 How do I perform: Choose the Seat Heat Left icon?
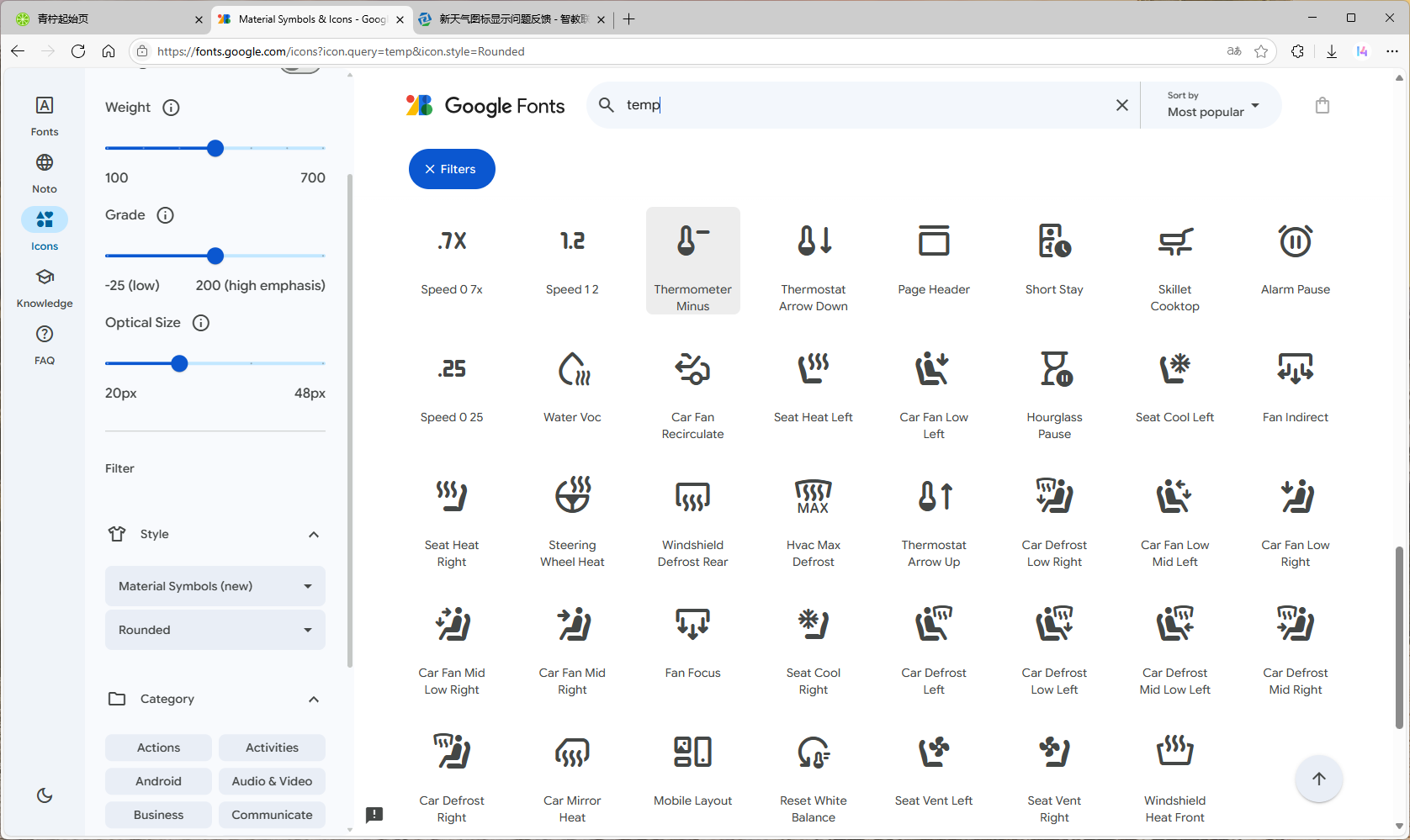click(x=813, y=388)
